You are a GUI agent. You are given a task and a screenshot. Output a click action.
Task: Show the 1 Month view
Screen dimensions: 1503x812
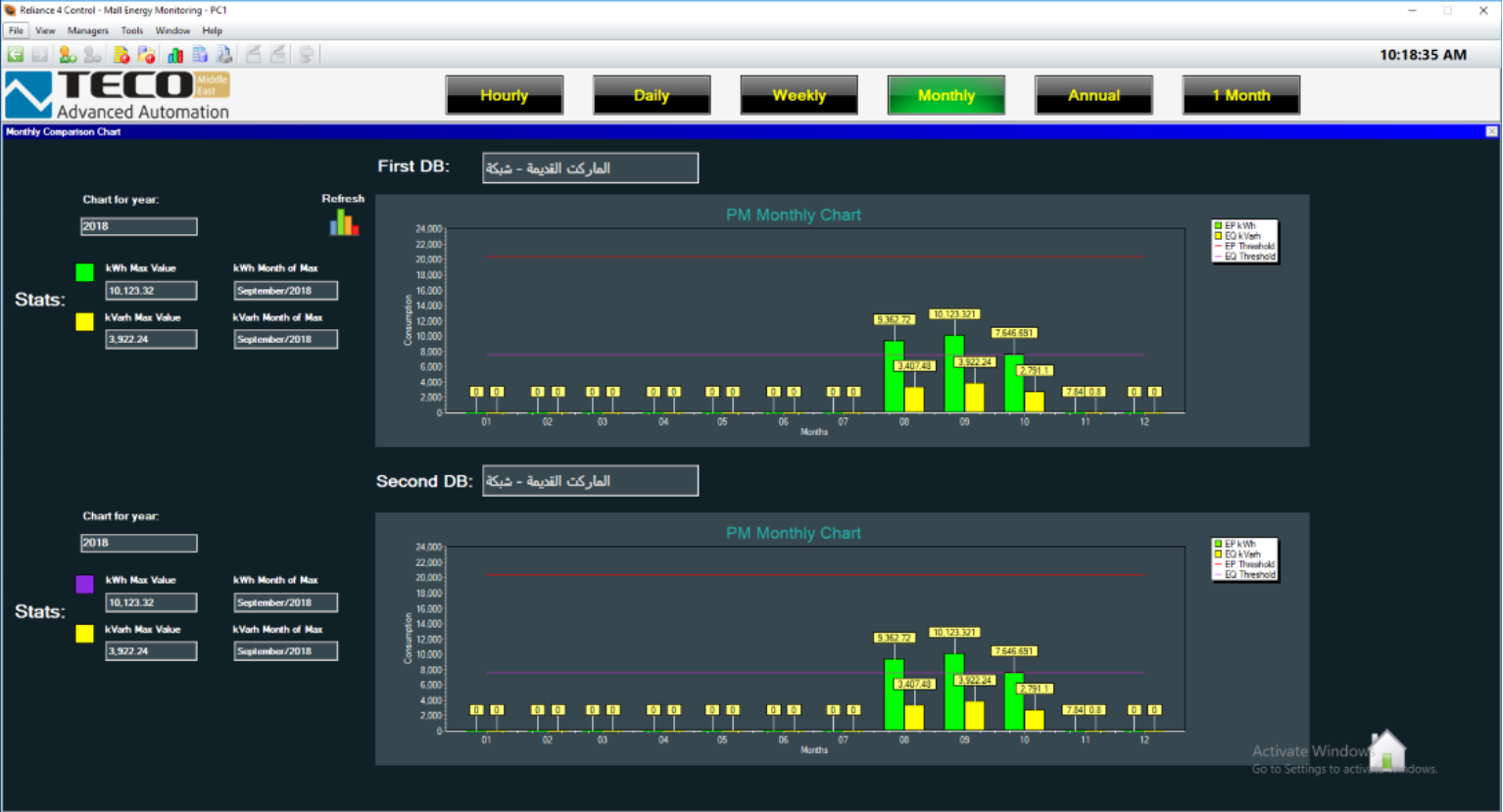tap(1240, 95)
